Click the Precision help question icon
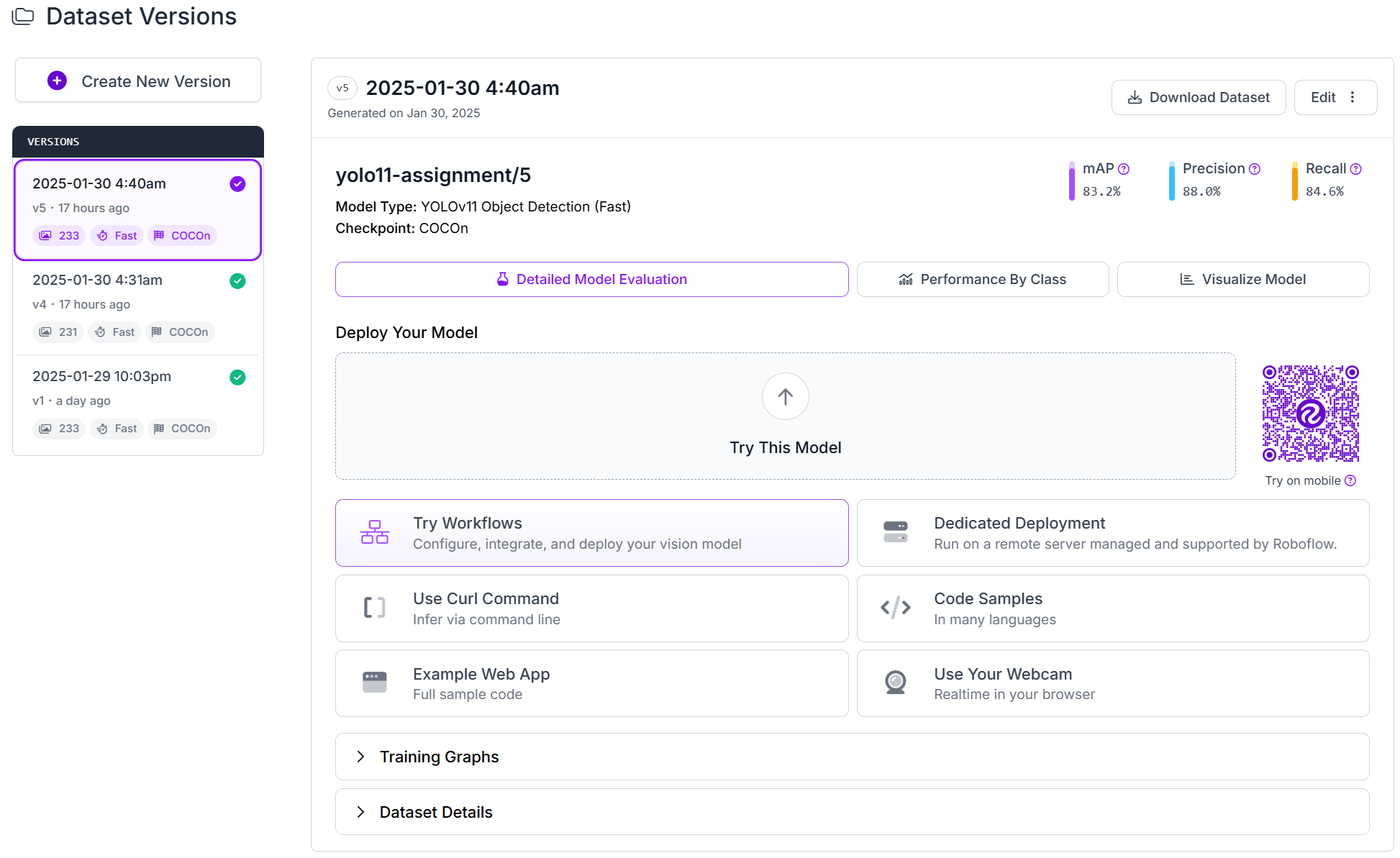Image resolution: width=1400 pixels, height=858 pixels. point(1255,169)
